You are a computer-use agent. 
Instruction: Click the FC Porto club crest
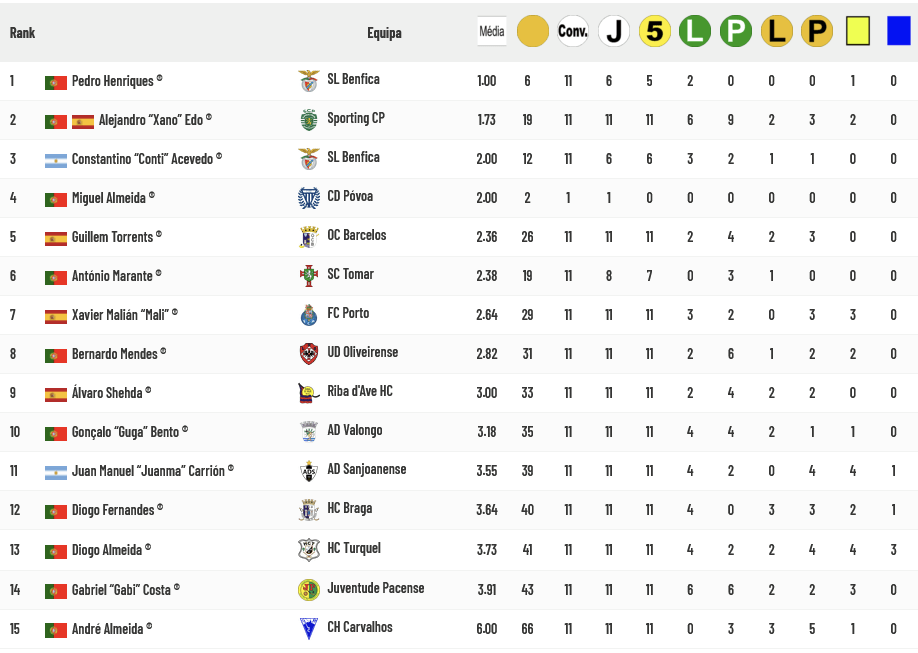[x=309, y=315]
